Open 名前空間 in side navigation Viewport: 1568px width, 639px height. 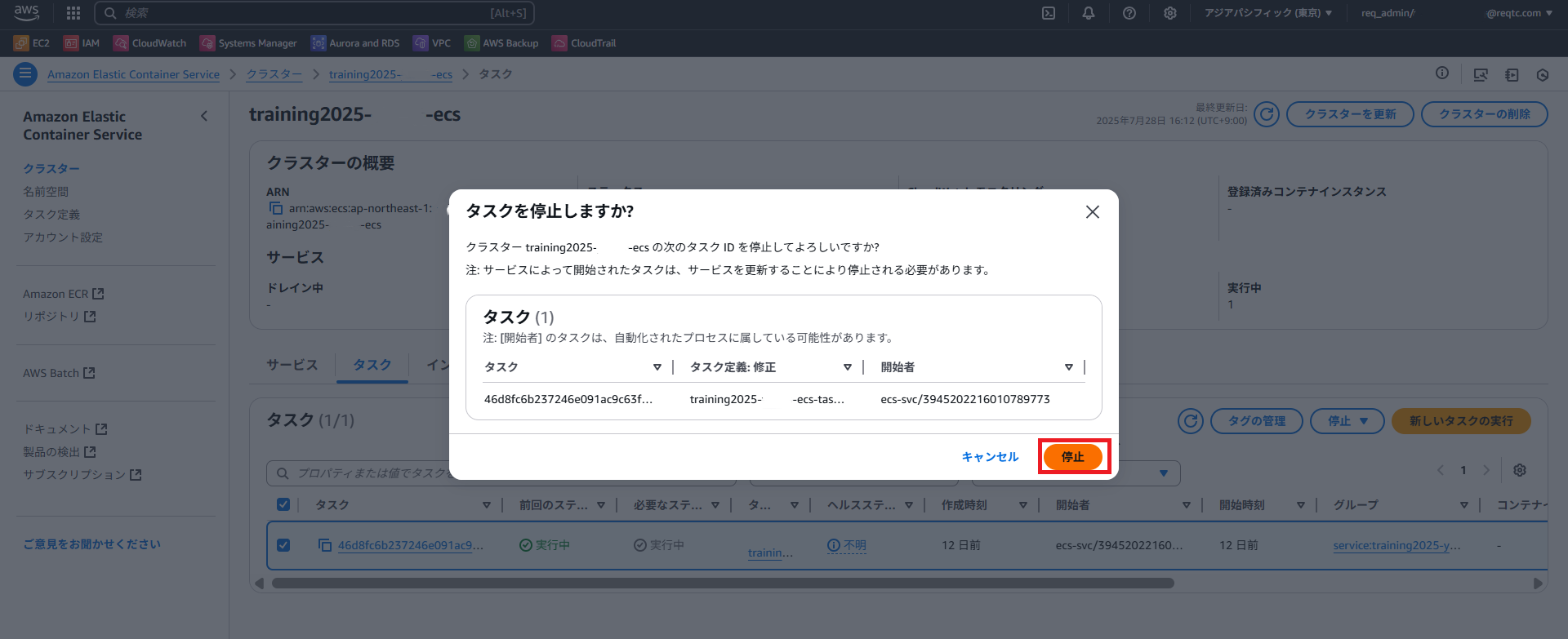click(x=46, y=192)
